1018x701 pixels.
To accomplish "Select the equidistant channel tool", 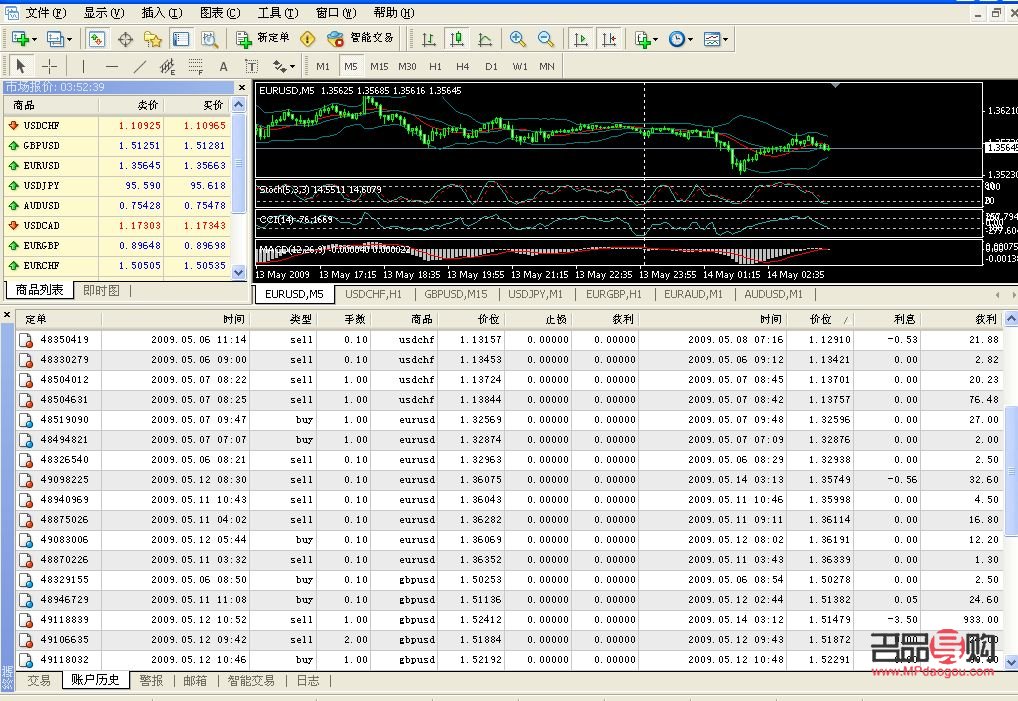I will tap(168, 66).
